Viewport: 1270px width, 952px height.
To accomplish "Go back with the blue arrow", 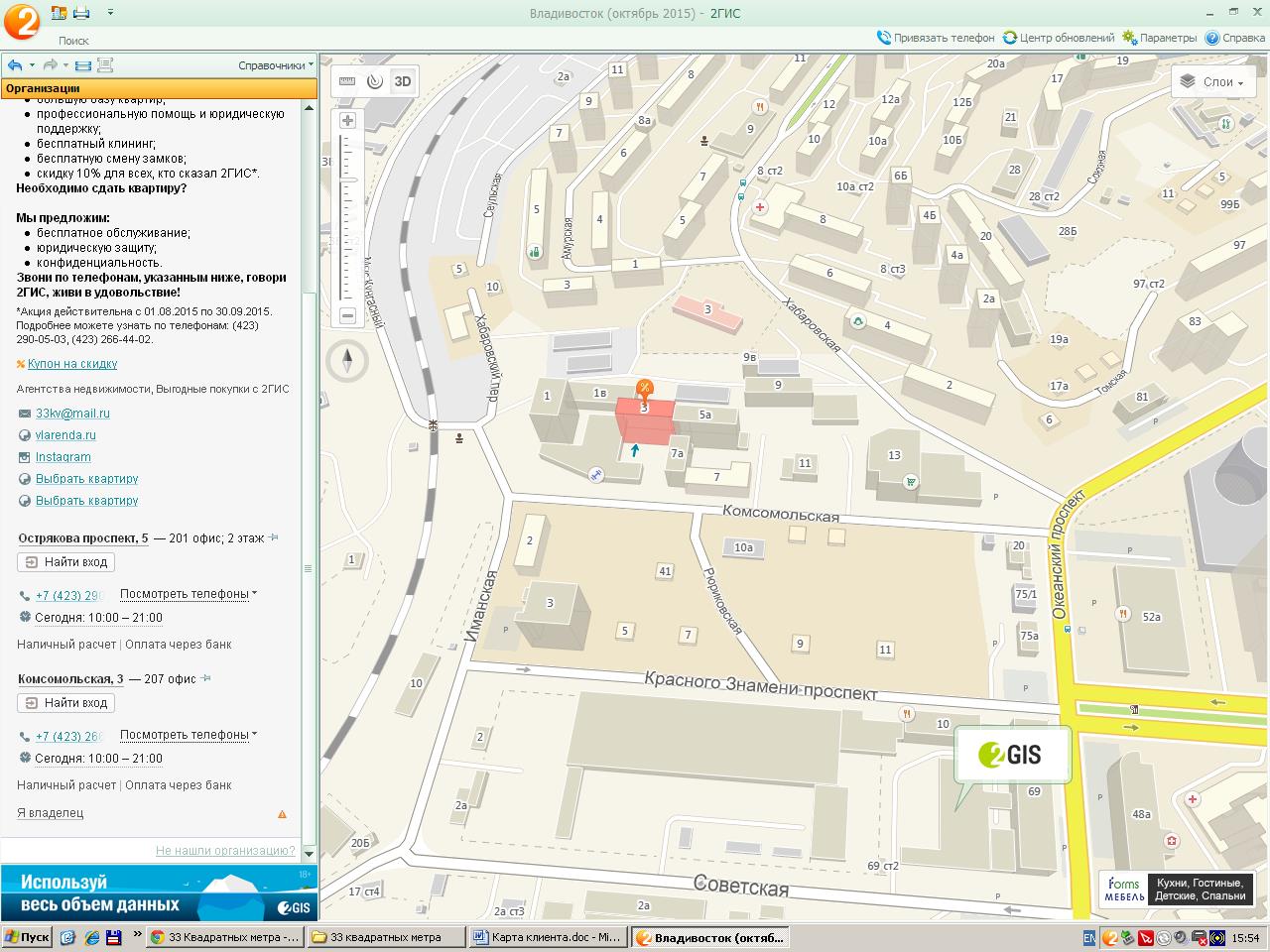I will pyautogui.click(x=15, y=65).
